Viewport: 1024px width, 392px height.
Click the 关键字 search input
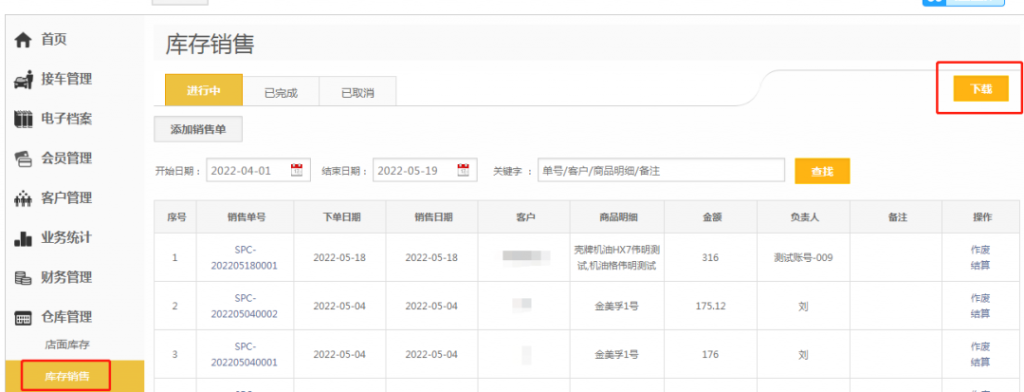661,171
